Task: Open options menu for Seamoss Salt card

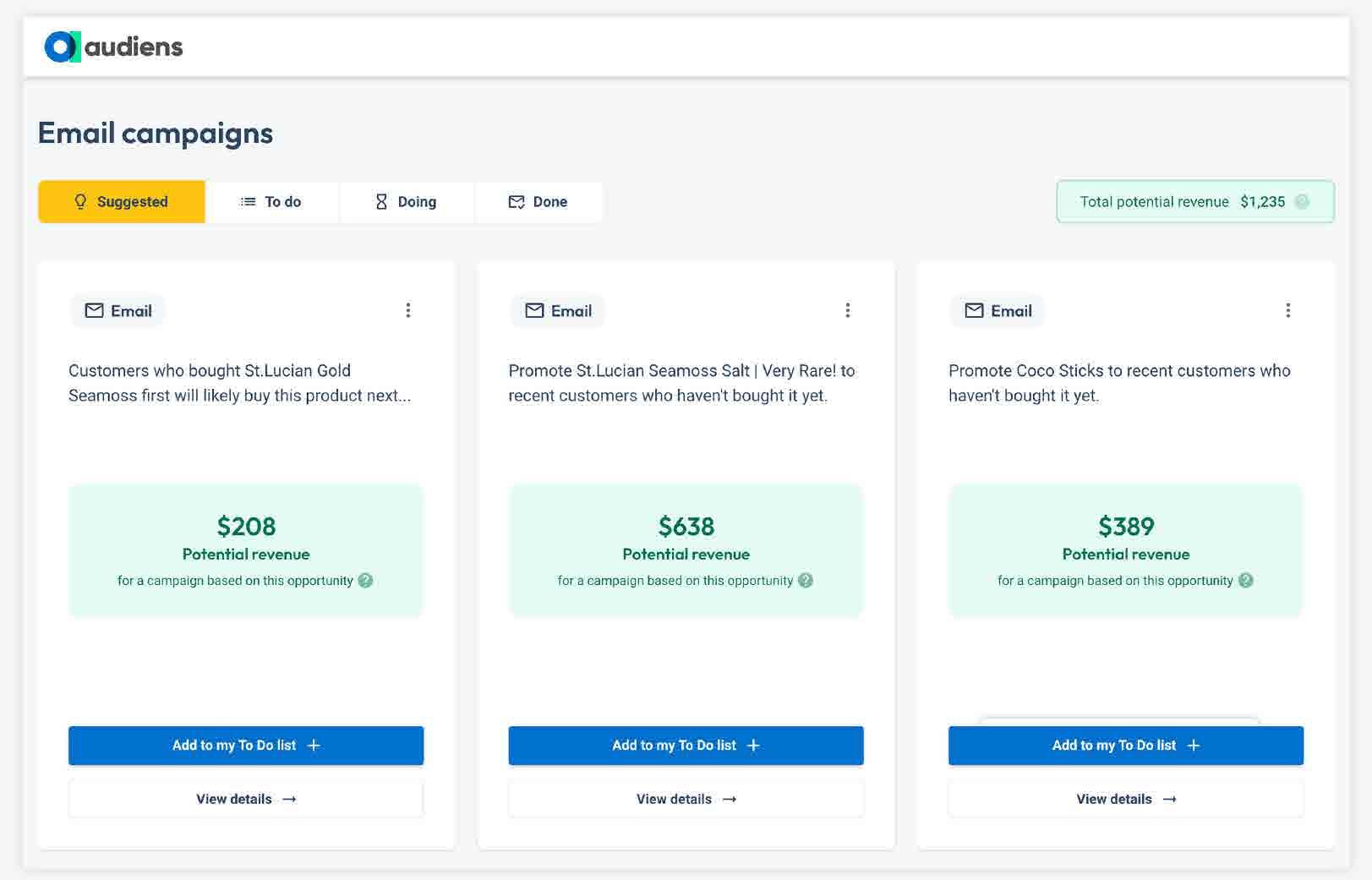Action: pos(848,310)
